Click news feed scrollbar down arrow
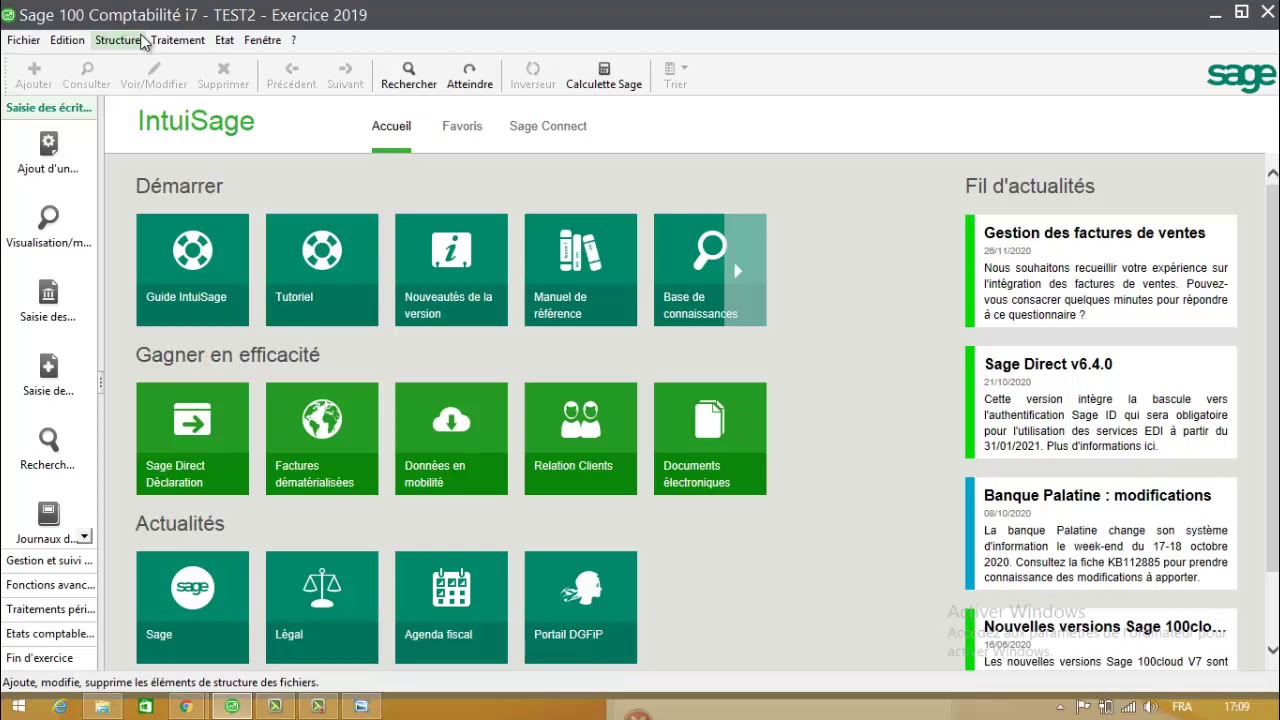 (x=1272, y=650)
